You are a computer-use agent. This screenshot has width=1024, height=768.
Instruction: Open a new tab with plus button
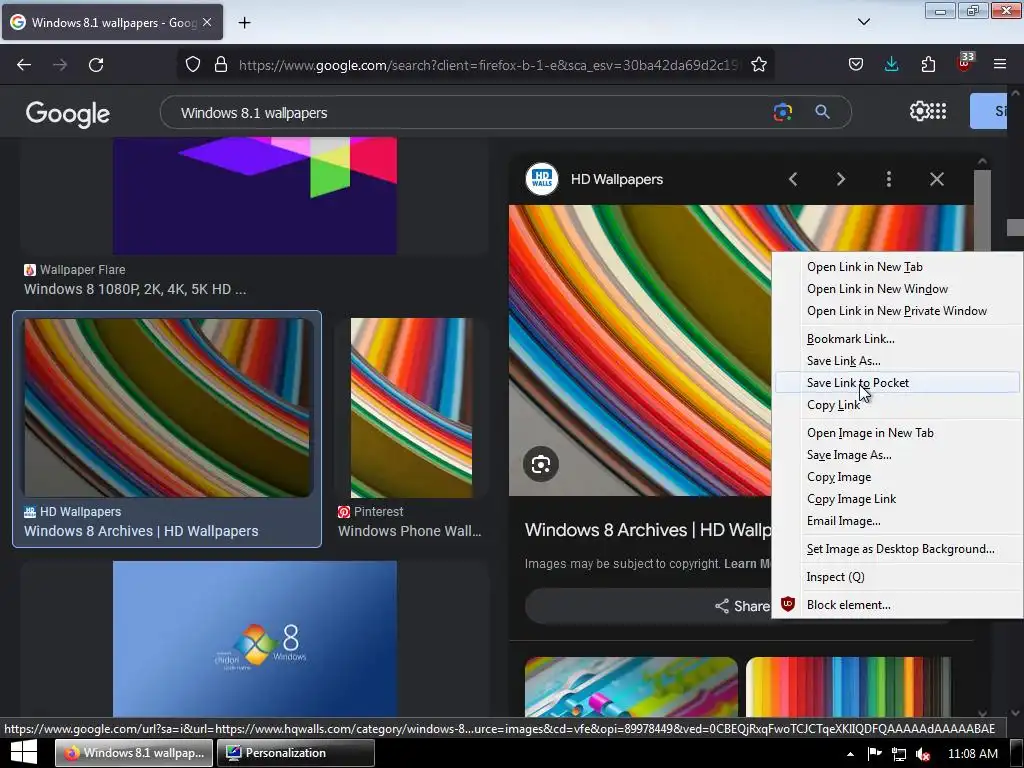click(x=244, y=23)
